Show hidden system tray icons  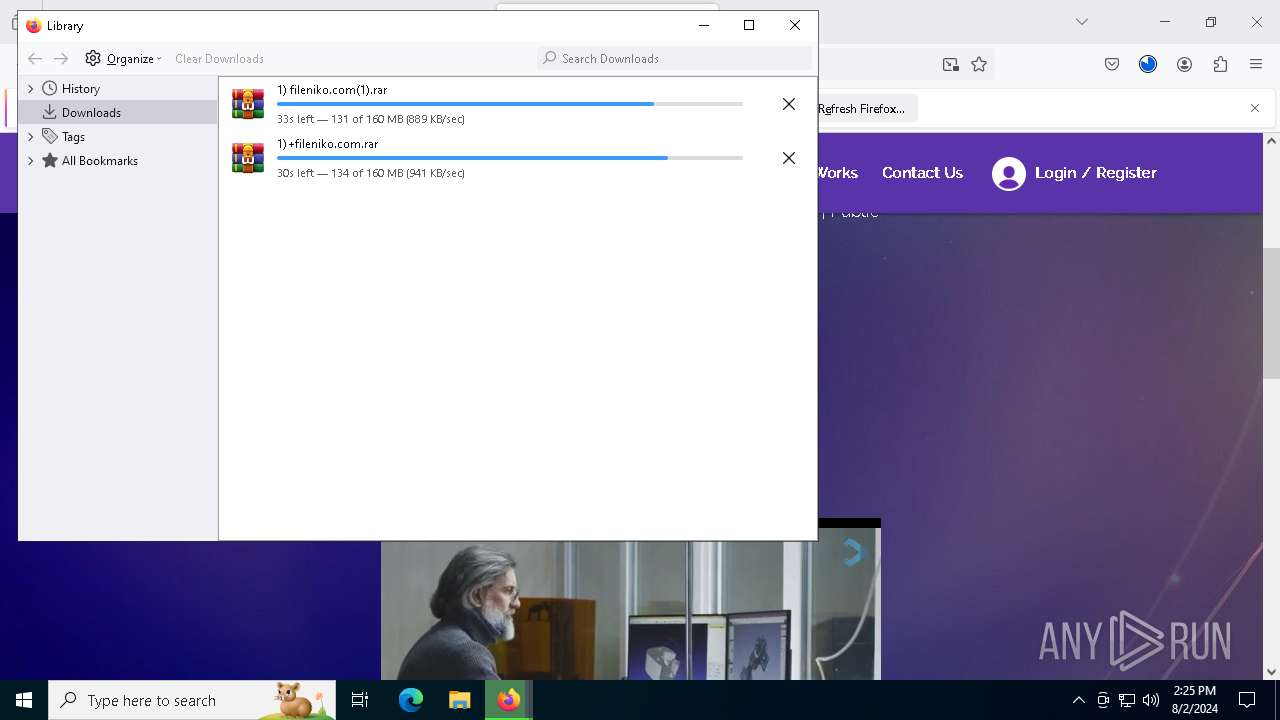(x=1079, y=700)
